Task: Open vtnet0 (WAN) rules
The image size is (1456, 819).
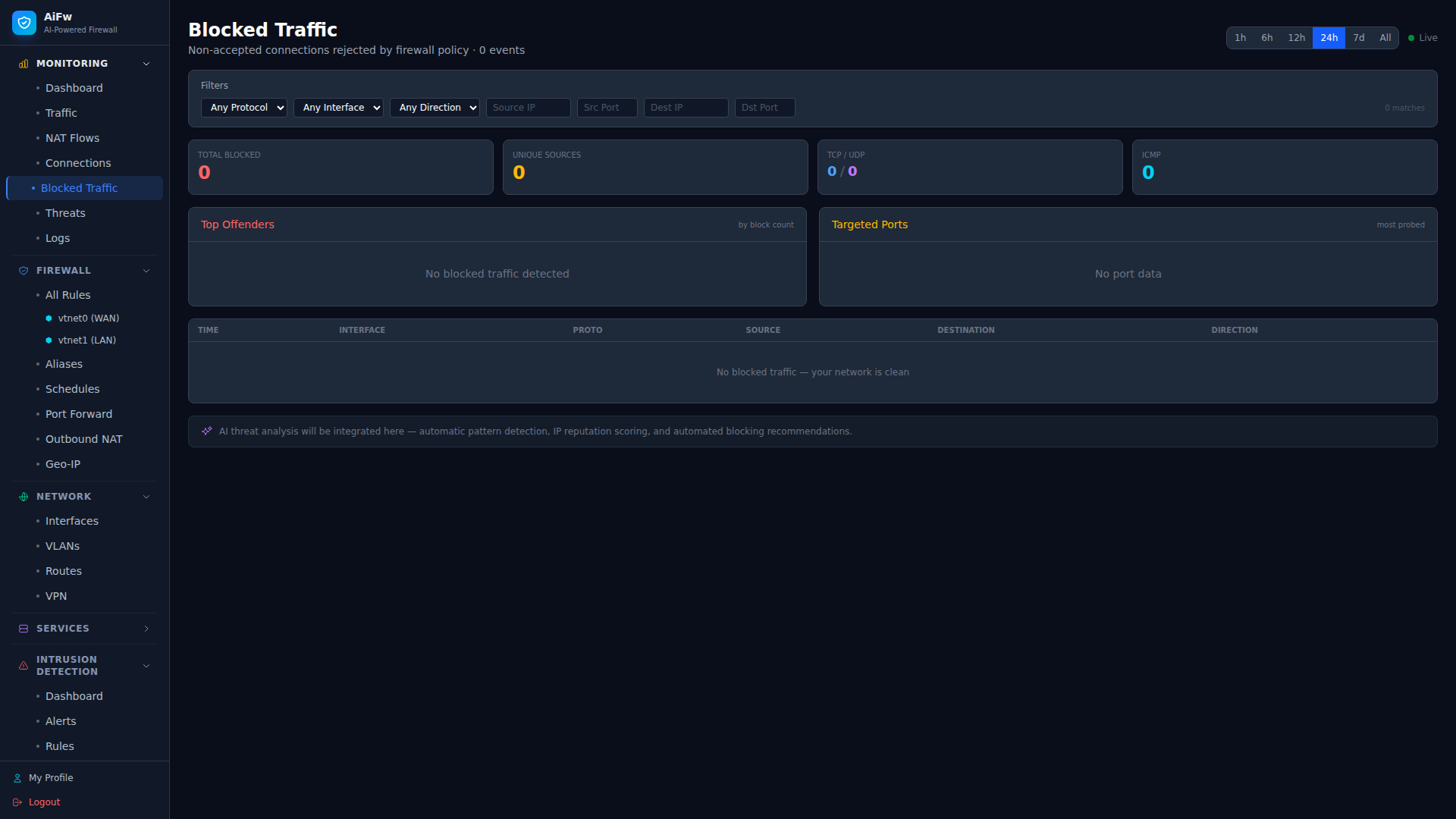Action: pyautogui.click(x=84, y=318)
